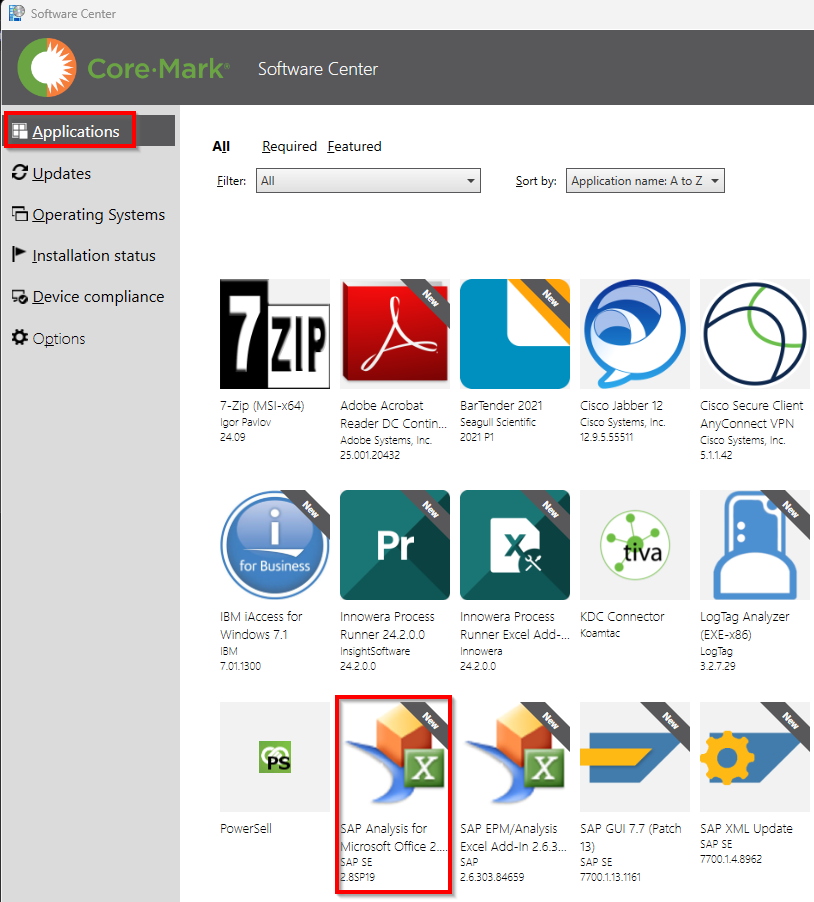Image resolution: width=814 pixels, height=902 pixels.
Task: Click version text 25.001.20432
Action: pos(370,455)
